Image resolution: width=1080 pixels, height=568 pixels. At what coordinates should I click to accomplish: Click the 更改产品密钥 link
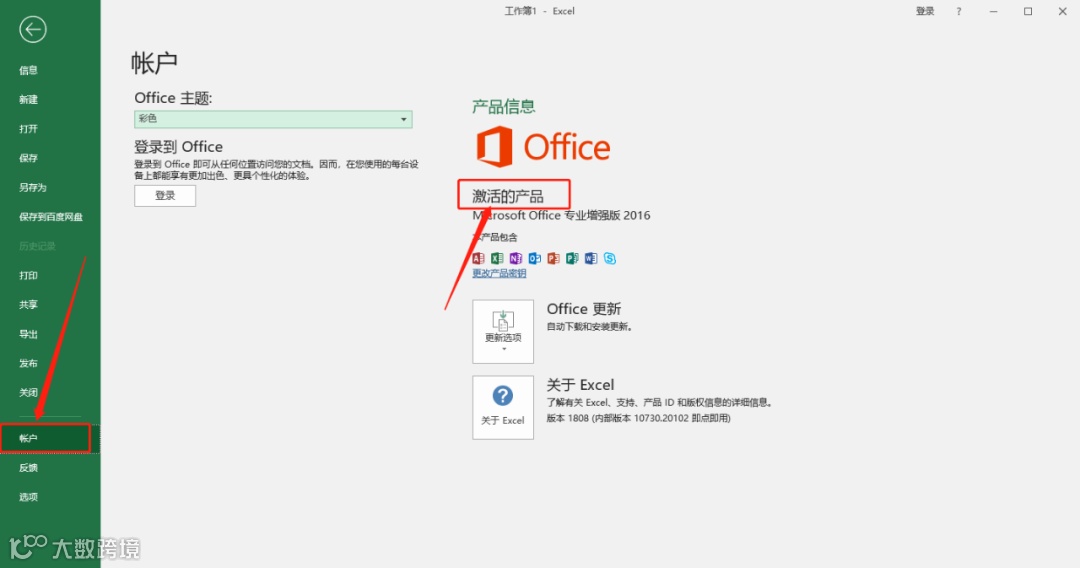click(499, 273)
